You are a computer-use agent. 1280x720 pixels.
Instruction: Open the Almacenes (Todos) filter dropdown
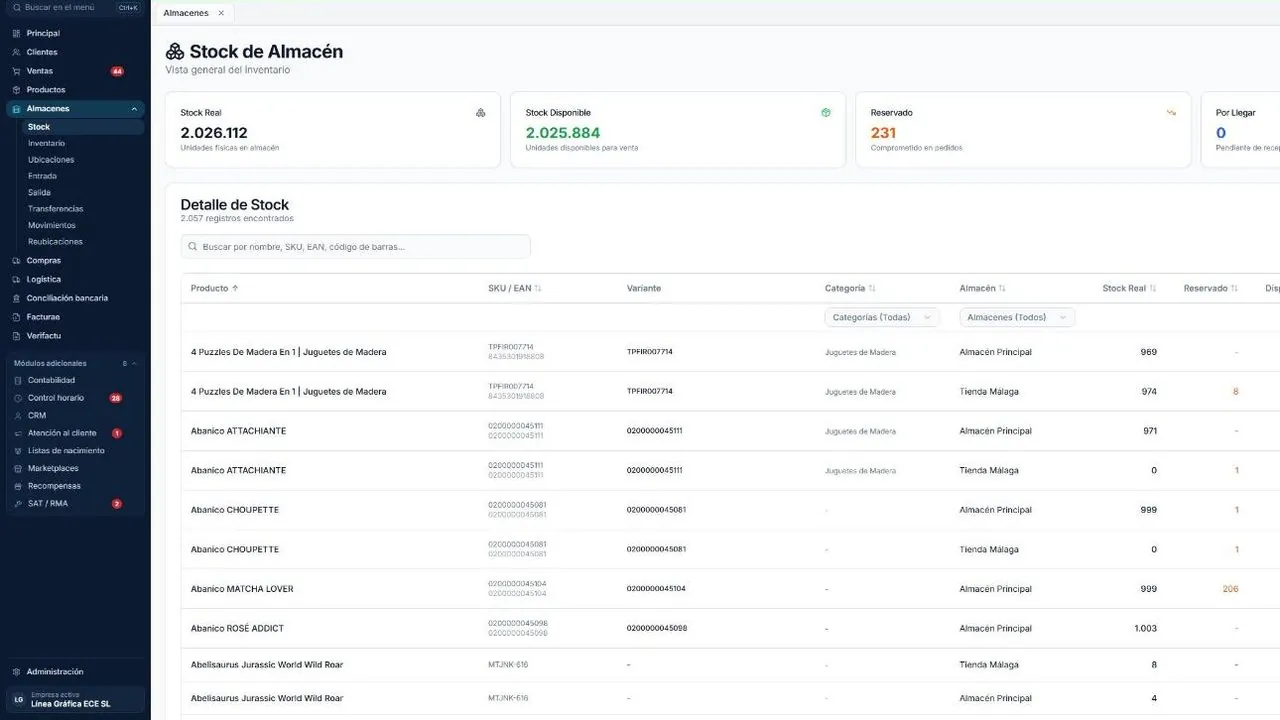(x=1017, y=317)
